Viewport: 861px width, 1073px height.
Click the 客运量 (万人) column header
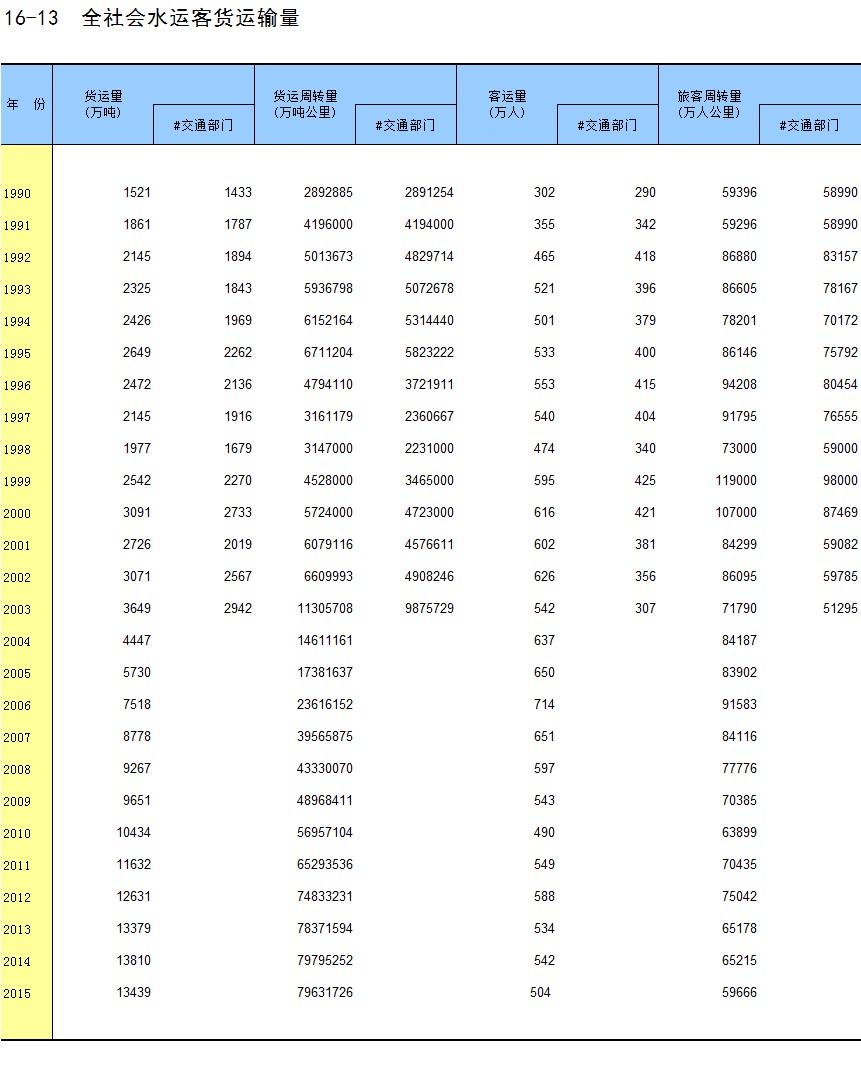click(x=507, y=104)
